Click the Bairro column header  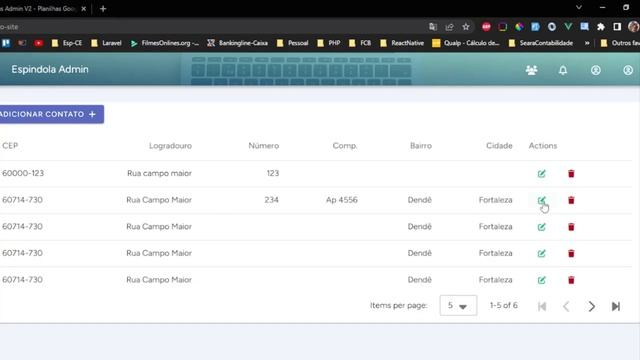(421, 146)
